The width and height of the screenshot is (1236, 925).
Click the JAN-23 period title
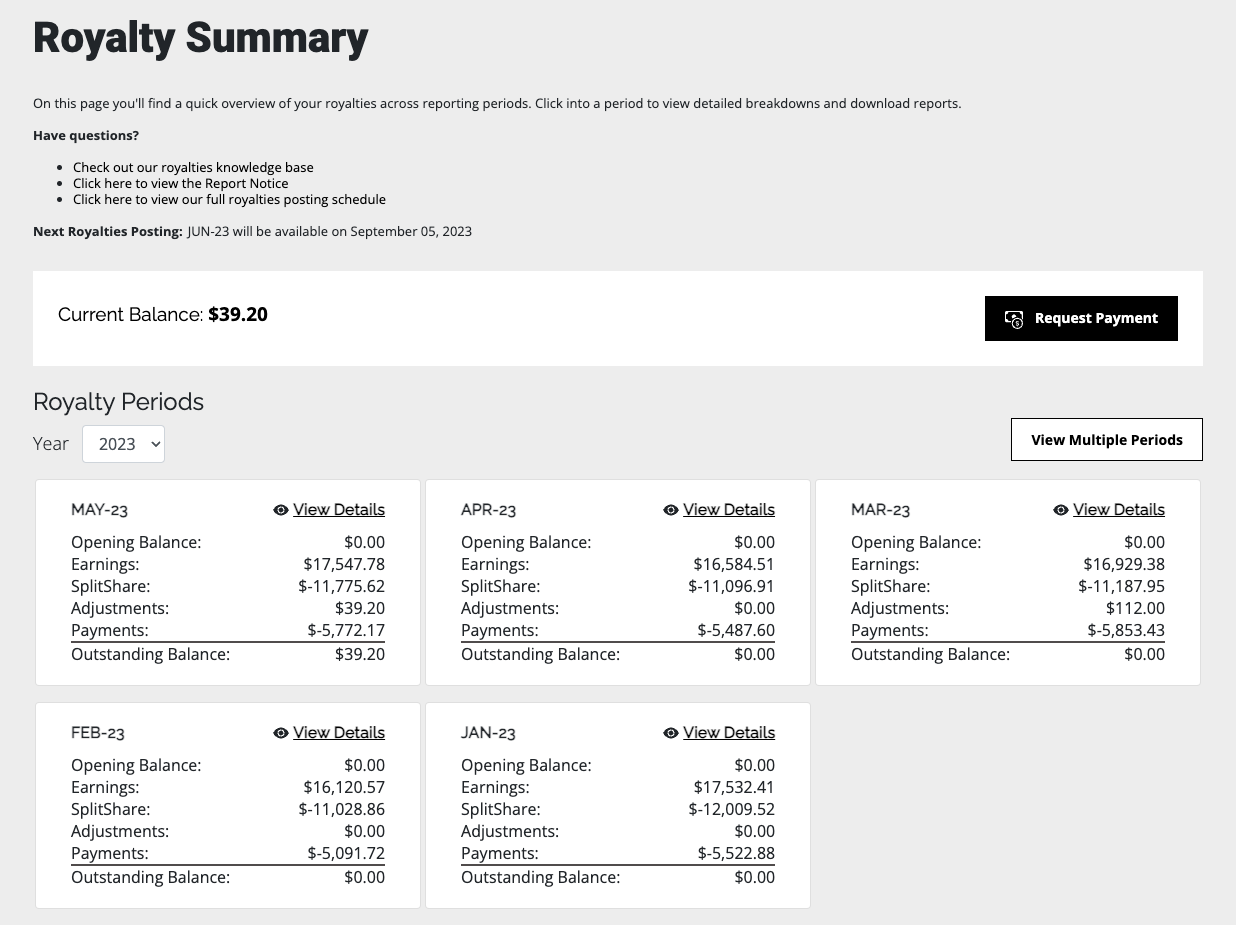pos(489,733)
